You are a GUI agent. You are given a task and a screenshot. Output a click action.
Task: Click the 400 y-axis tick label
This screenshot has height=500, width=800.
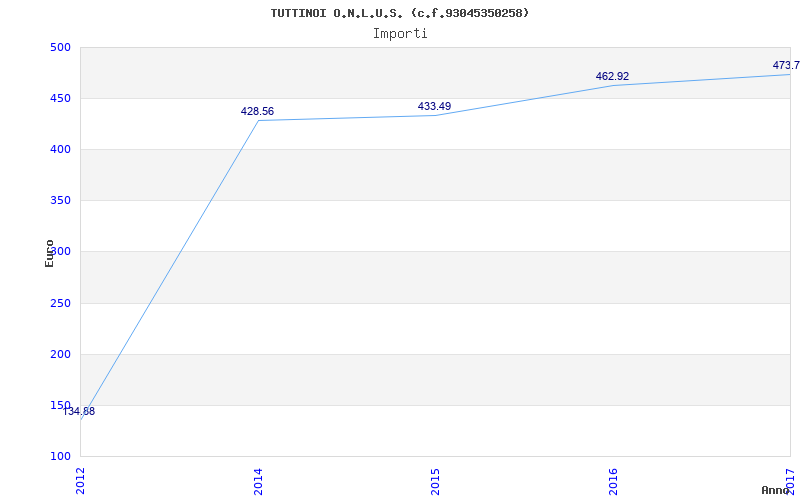pos(60,149)
